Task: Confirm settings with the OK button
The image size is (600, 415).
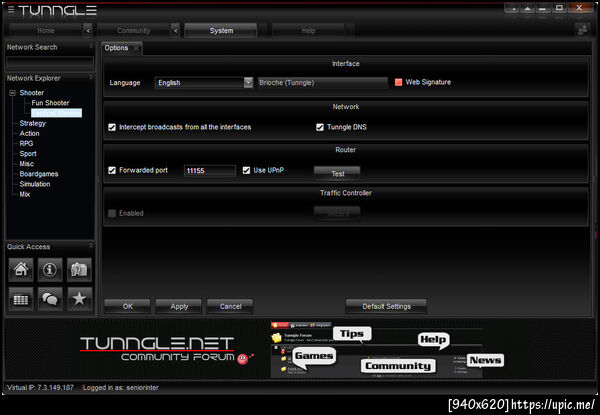Action: coord(128,306)
